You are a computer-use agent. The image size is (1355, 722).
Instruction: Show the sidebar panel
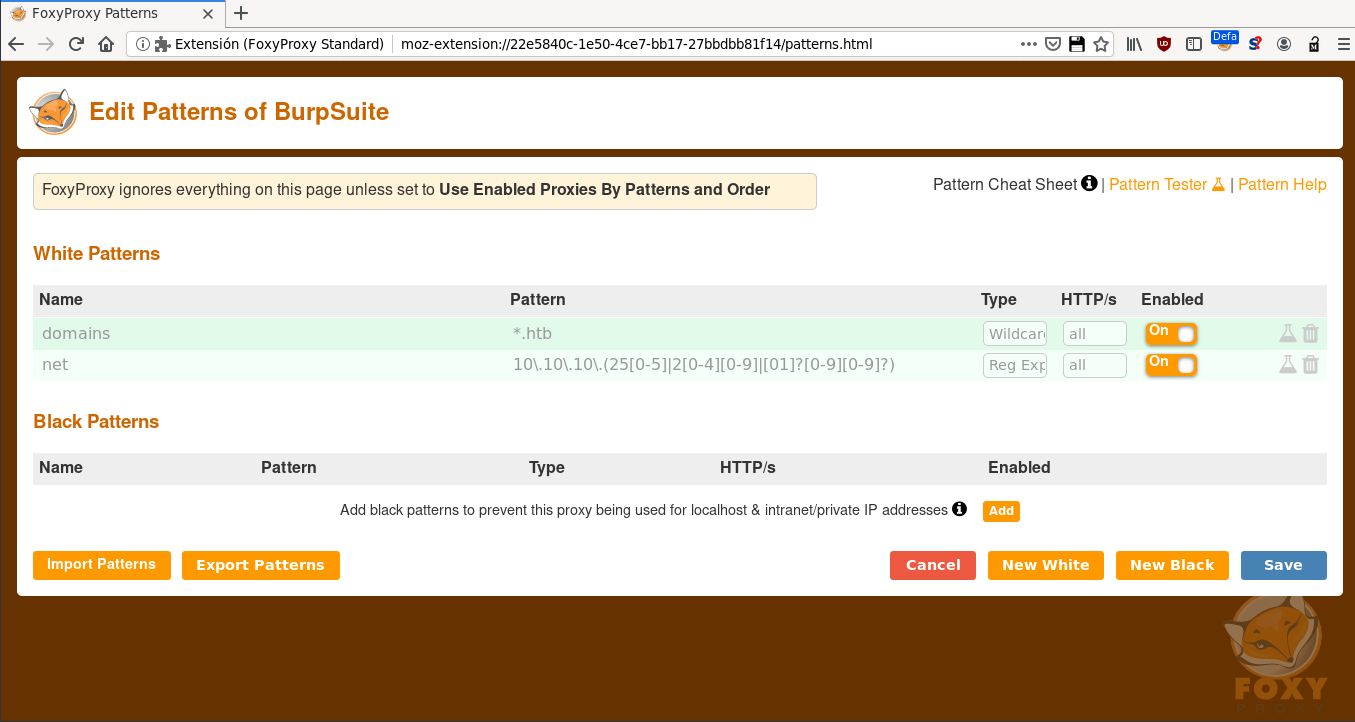click(1194, 44)
